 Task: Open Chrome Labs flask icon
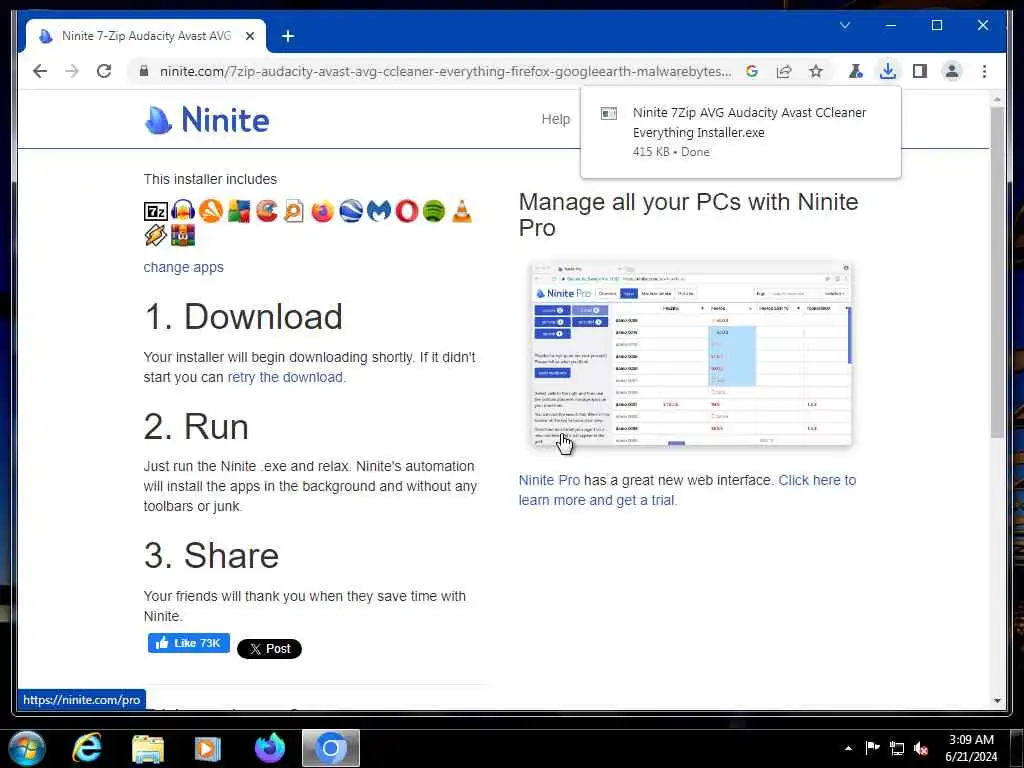[856, 71]
